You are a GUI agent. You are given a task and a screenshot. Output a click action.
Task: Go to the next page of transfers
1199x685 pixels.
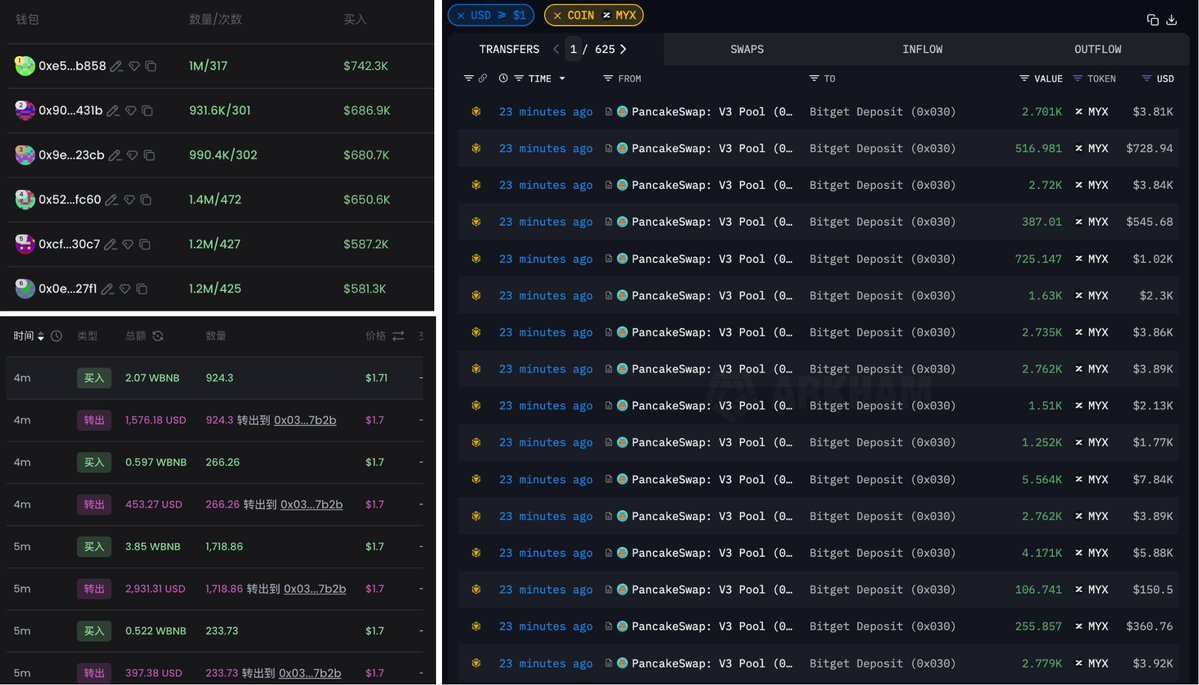pyautogui.click(x=623, y=49)
